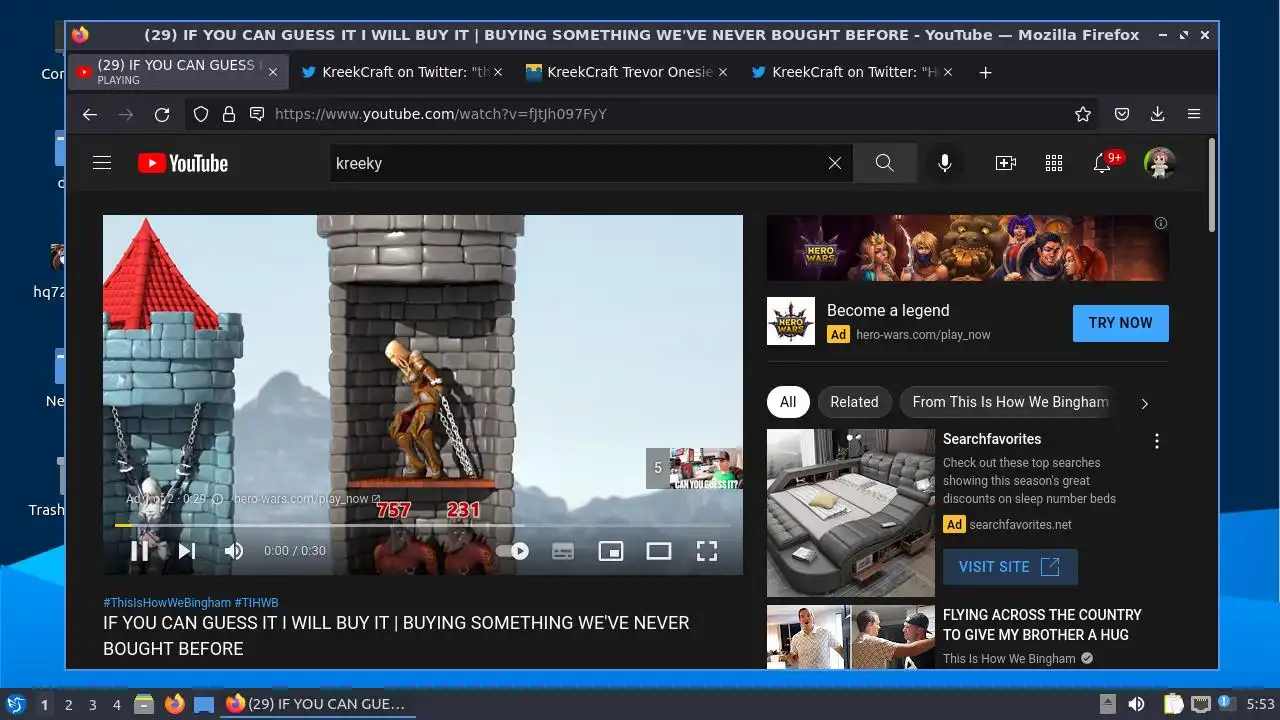Focus the YouTube search input field

(577, 163)
